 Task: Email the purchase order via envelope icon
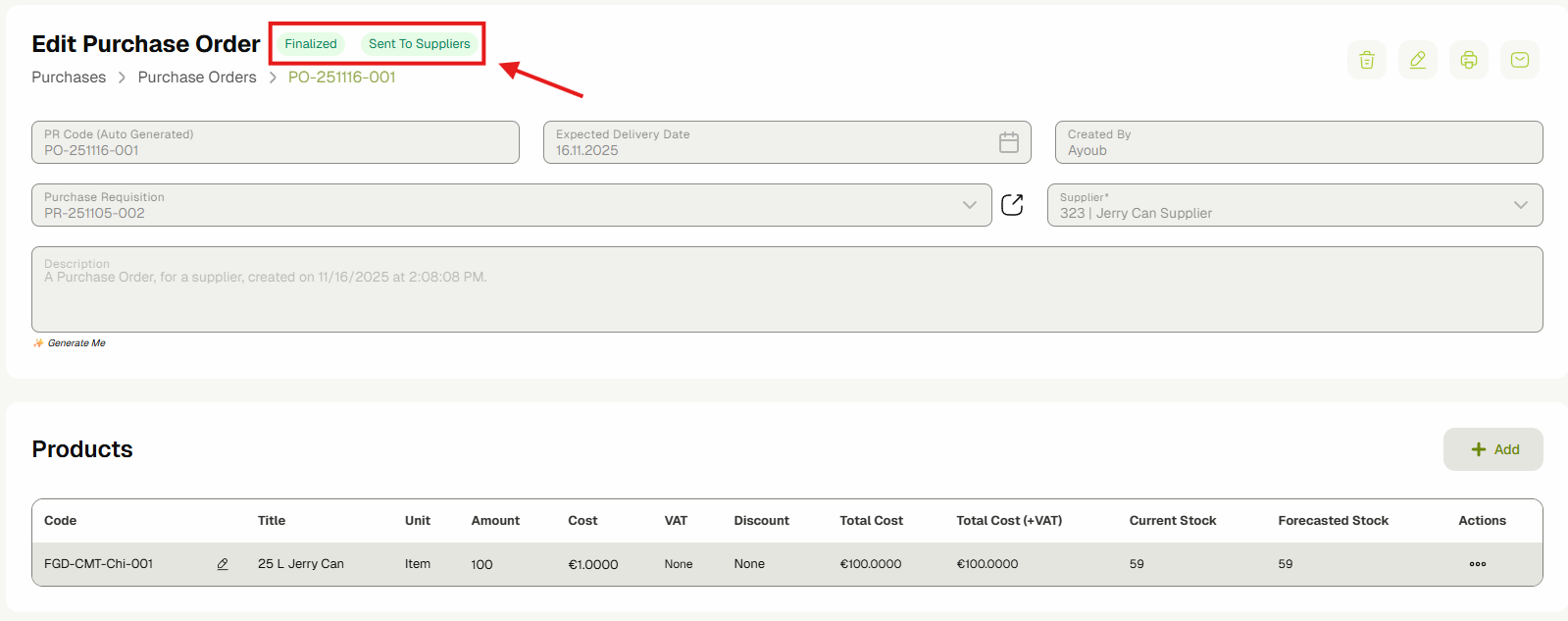point(1519,60)
